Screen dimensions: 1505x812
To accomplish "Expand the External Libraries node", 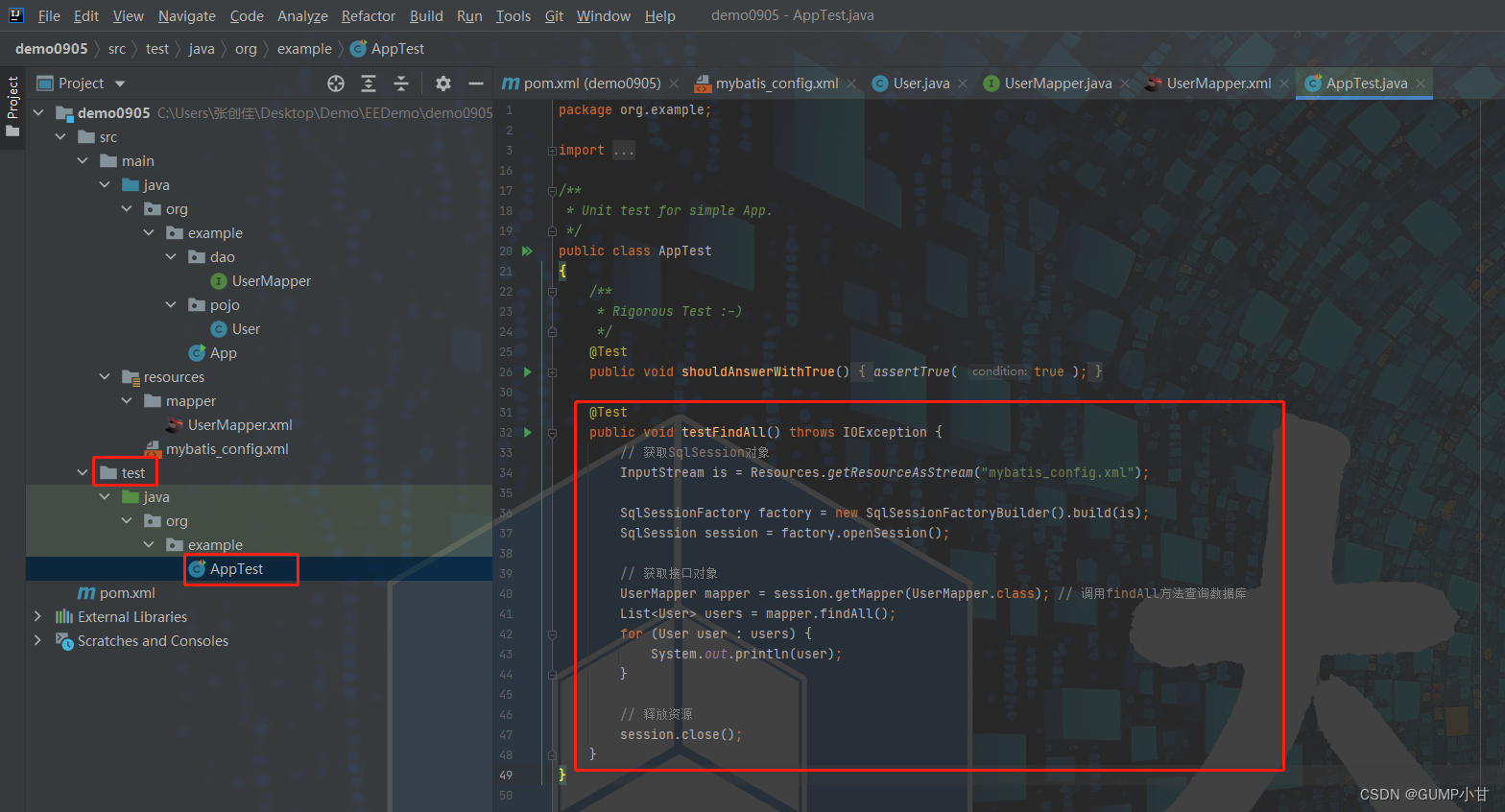I will point(37,616).
